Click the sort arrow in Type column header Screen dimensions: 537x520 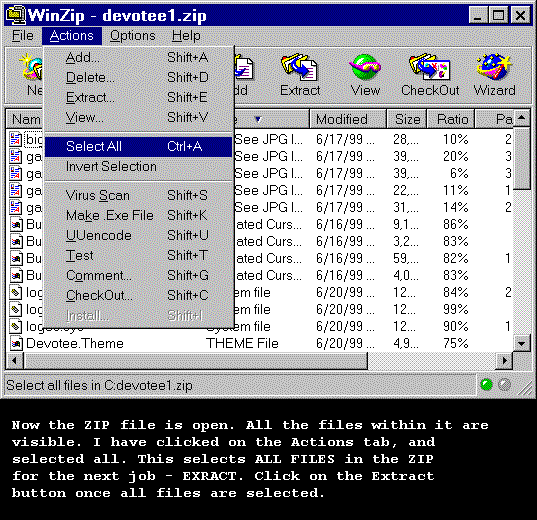coord(259,119)
